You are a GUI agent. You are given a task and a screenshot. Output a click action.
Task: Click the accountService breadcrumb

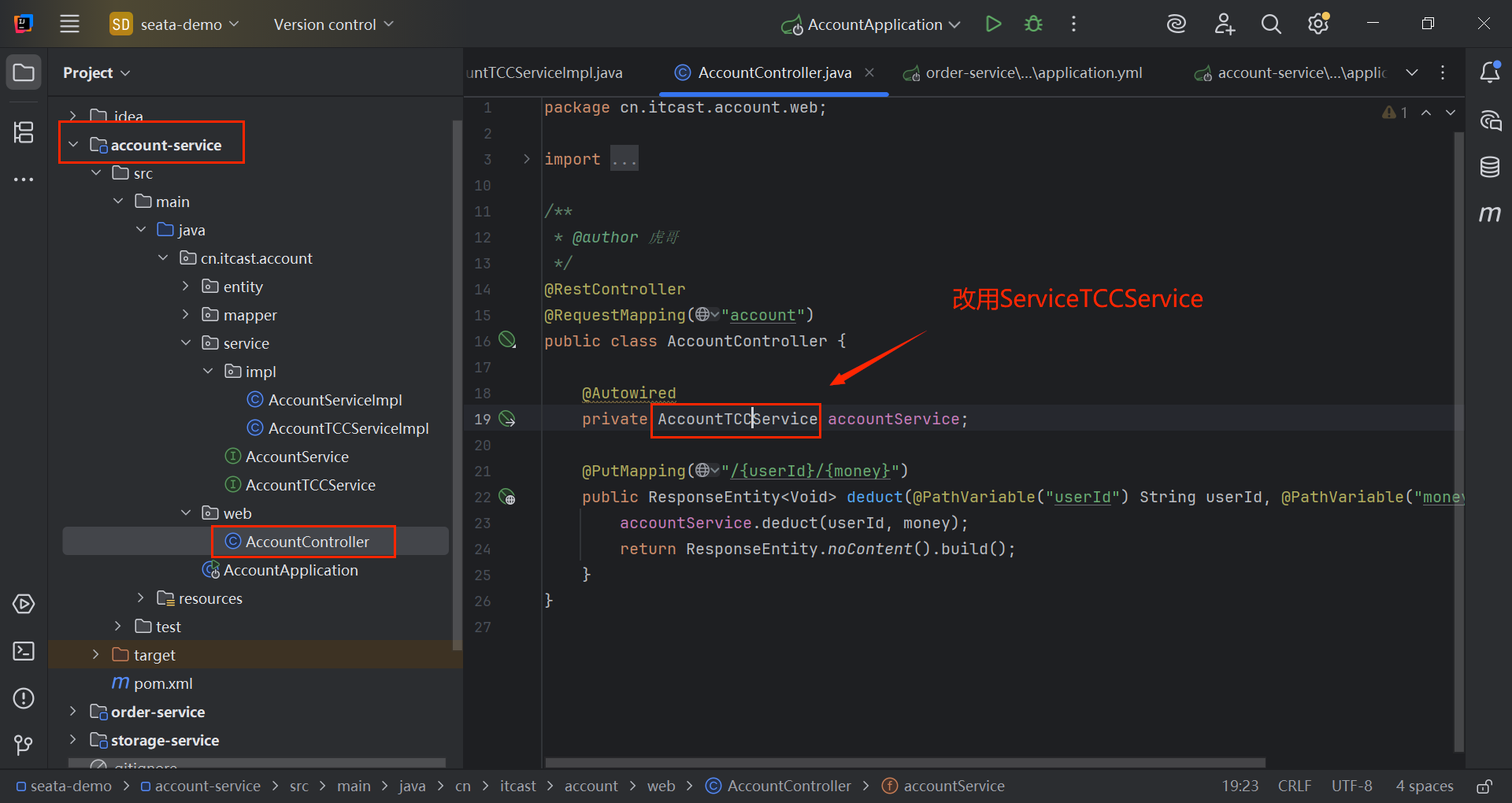pos(943,786)
